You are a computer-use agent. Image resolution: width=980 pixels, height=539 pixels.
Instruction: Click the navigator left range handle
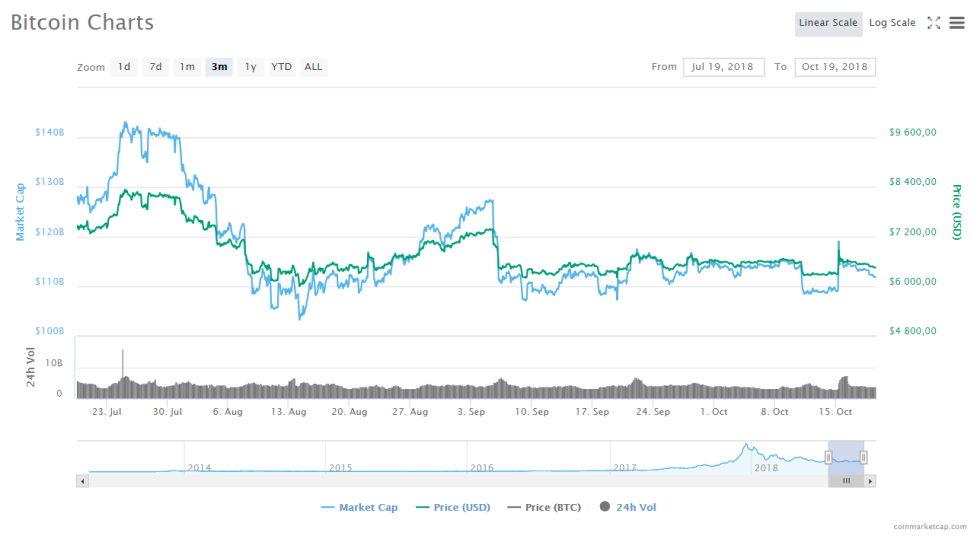828,457
